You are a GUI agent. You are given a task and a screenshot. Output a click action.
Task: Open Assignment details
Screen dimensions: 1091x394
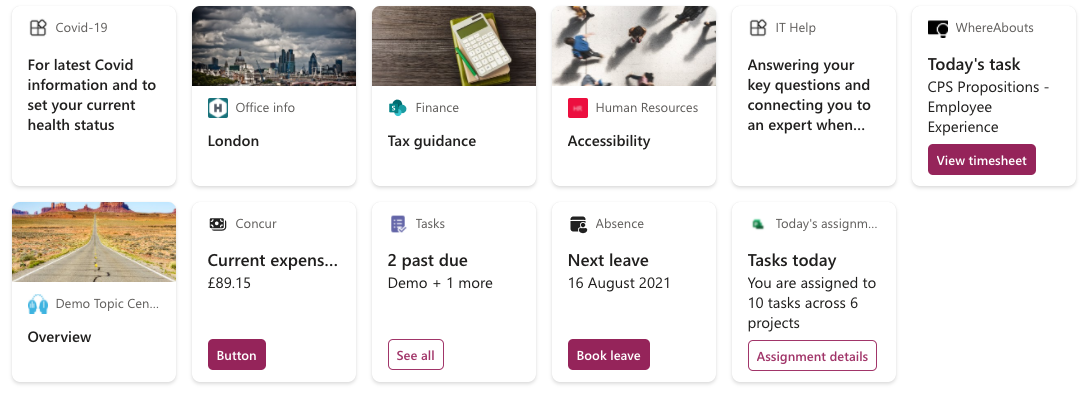[x=812, y=356]
